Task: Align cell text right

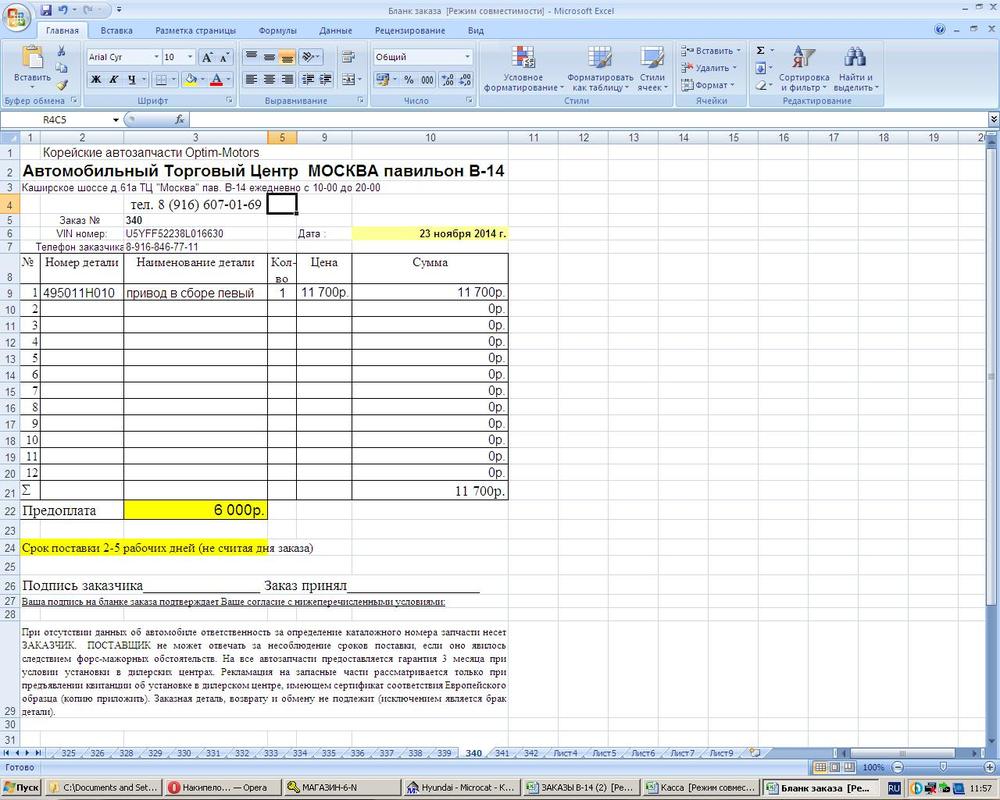Action: (287, 80)
